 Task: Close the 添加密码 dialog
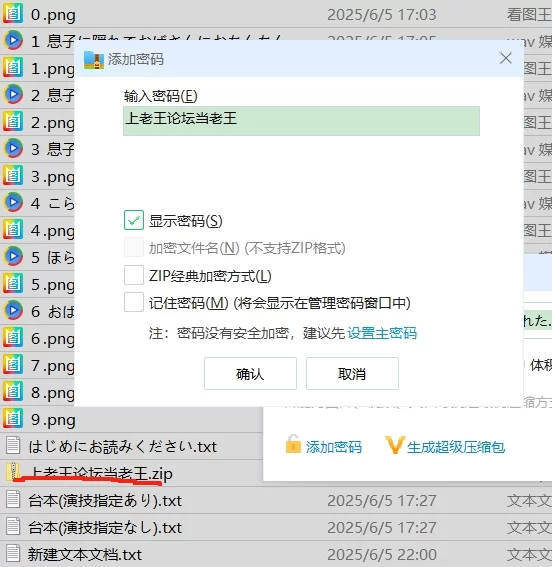click(x=505, y=58)
